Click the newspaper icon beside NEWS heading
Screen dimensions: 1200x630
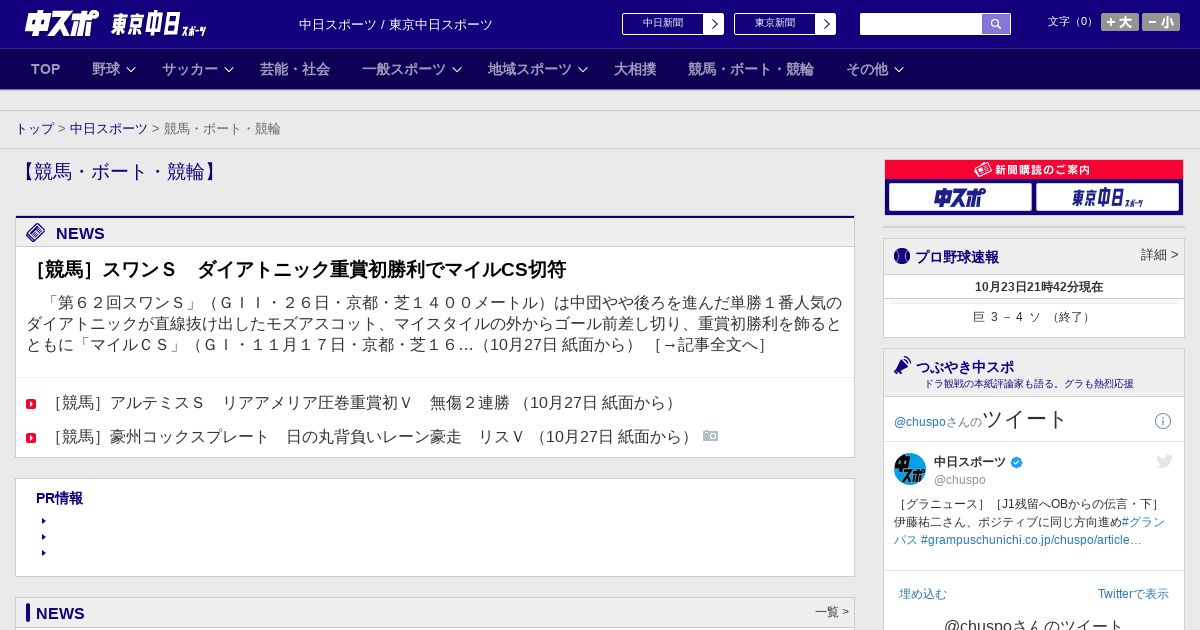pos(36,233)
